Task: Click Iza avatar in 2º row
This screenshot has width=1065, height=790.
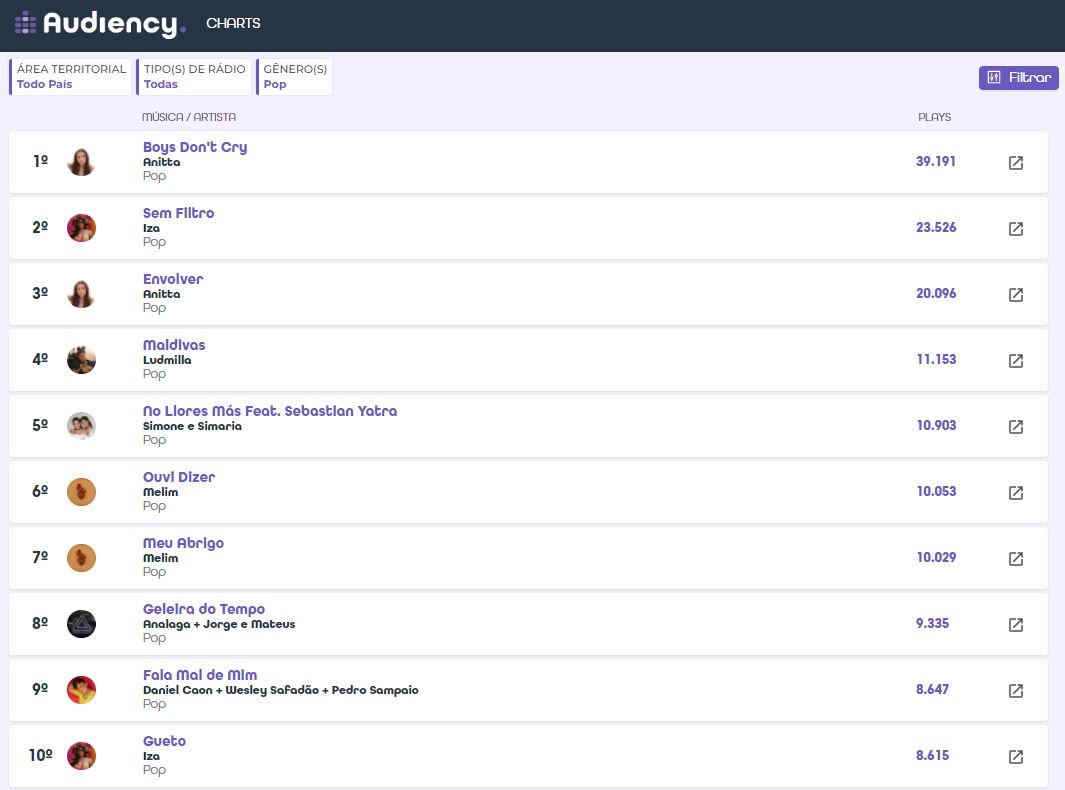Action: [81, 228]
